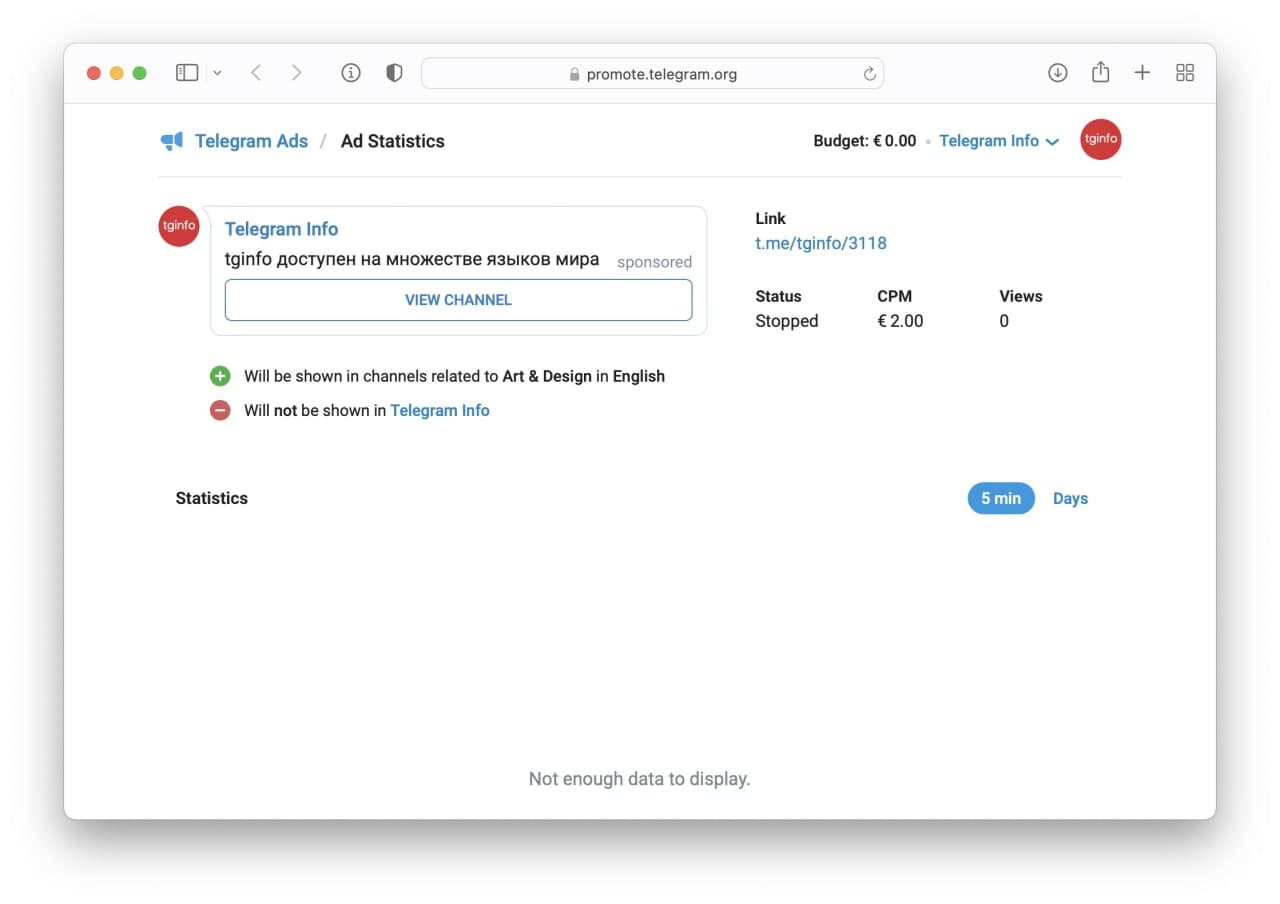Expand the Telegram Info account dropdown
The height and width of the screenshot is (904, 1280).
(x=998, y=141)
